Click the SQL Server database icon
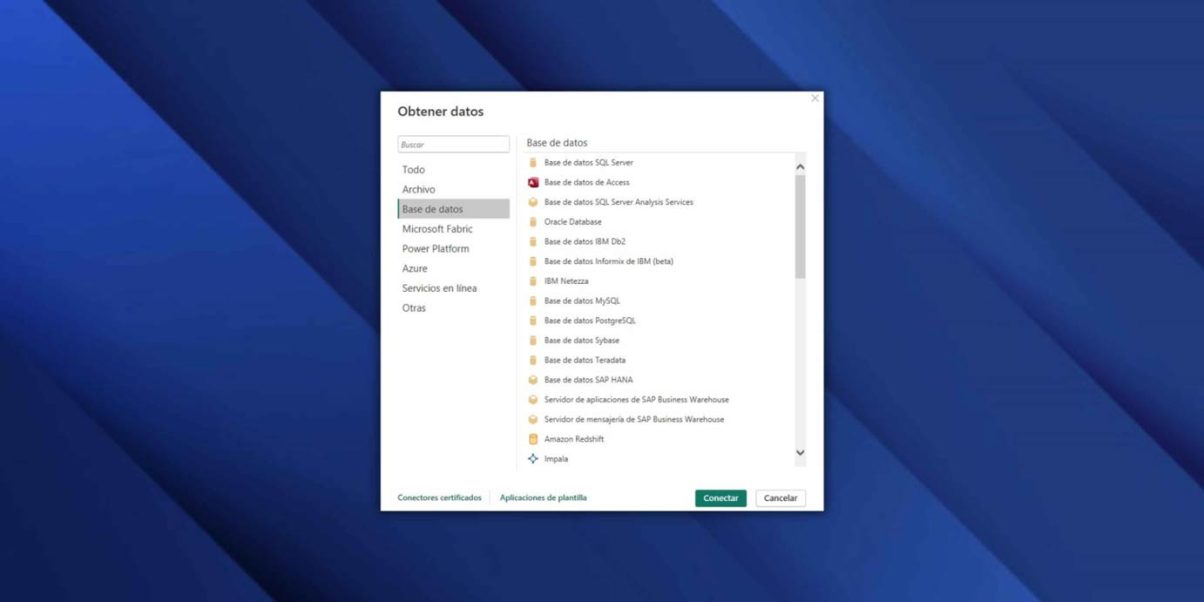Image resolution: width=1204 pixels, height=602 pixels. pyautogui.click(x=533, y=162)
